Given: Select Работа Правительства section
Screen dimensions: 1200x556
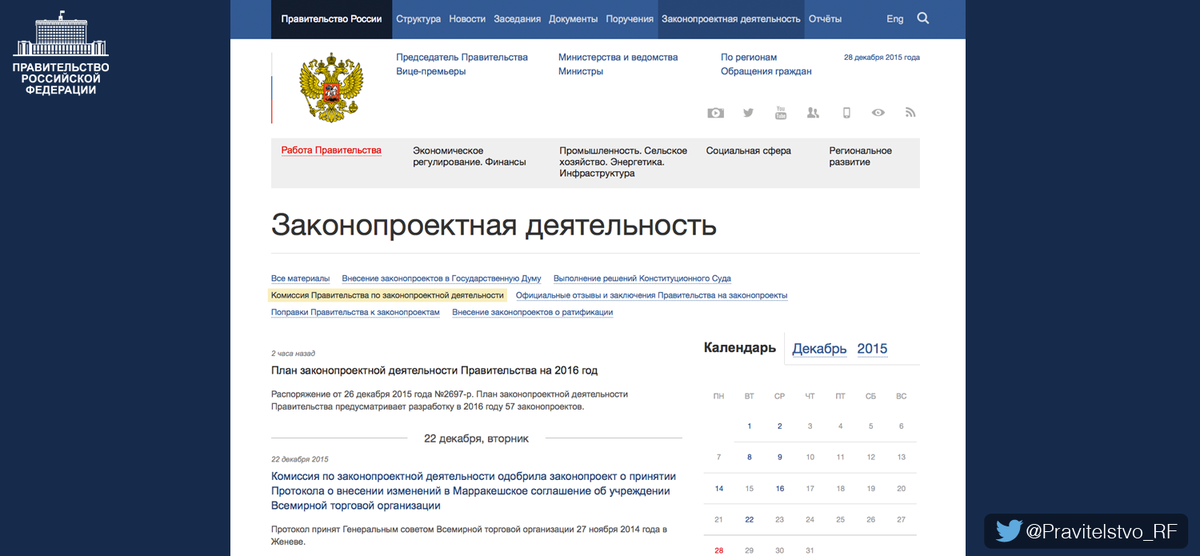Looking at the screenshot, I should click(331, 150).
